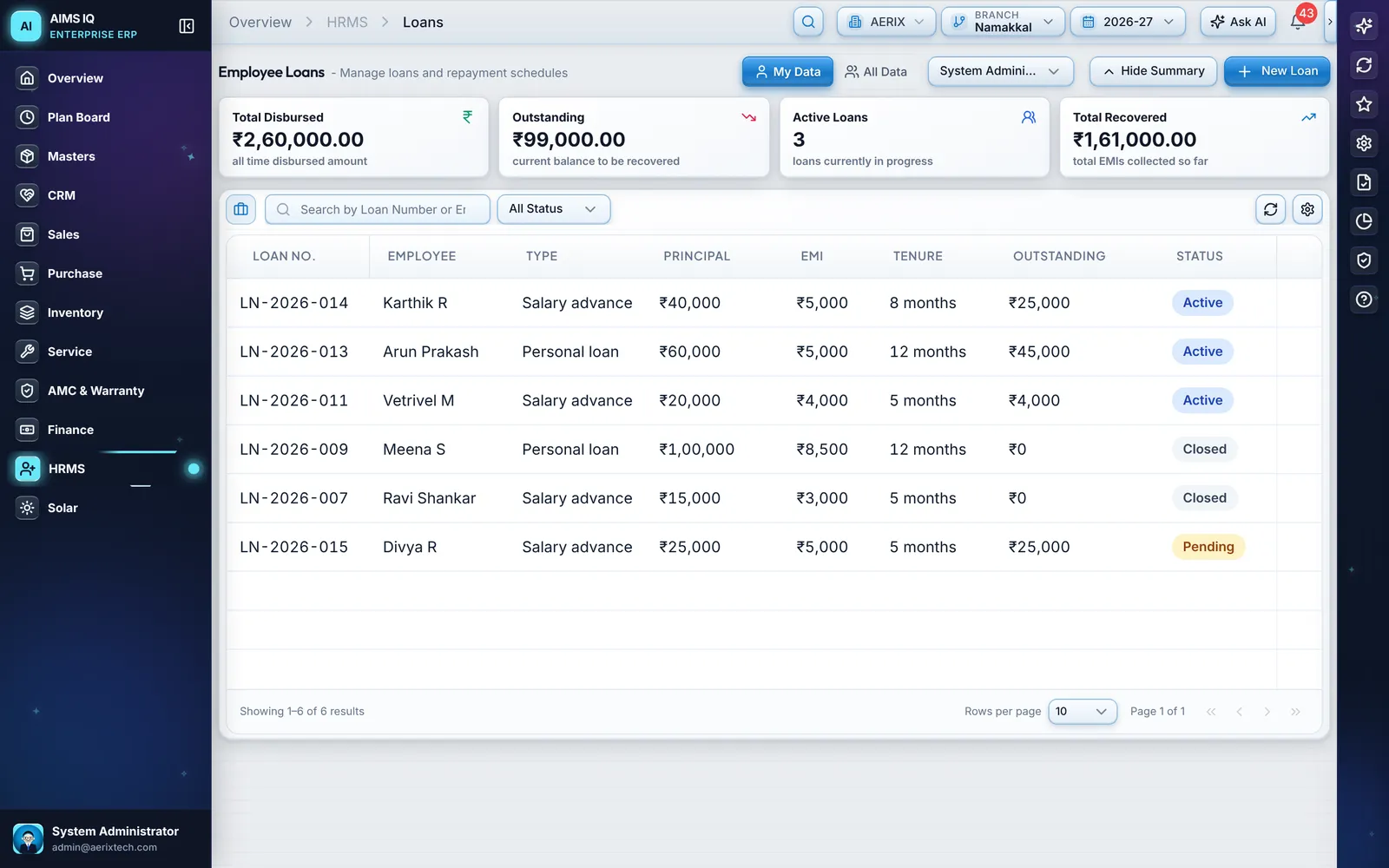This screenshot has width=1389, height=868.
Task: Open the shield check icon in right rail
Action: (1364, 260)
